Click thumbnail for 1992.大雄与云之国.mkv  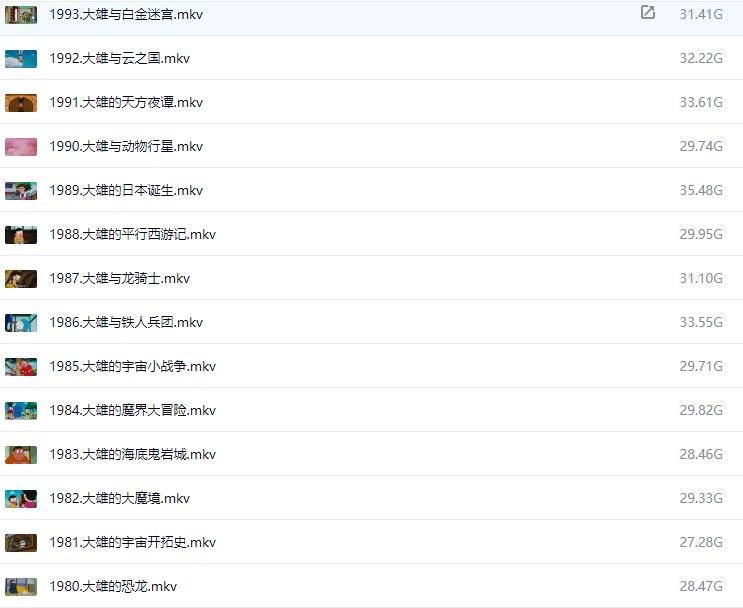click(21, 59)
